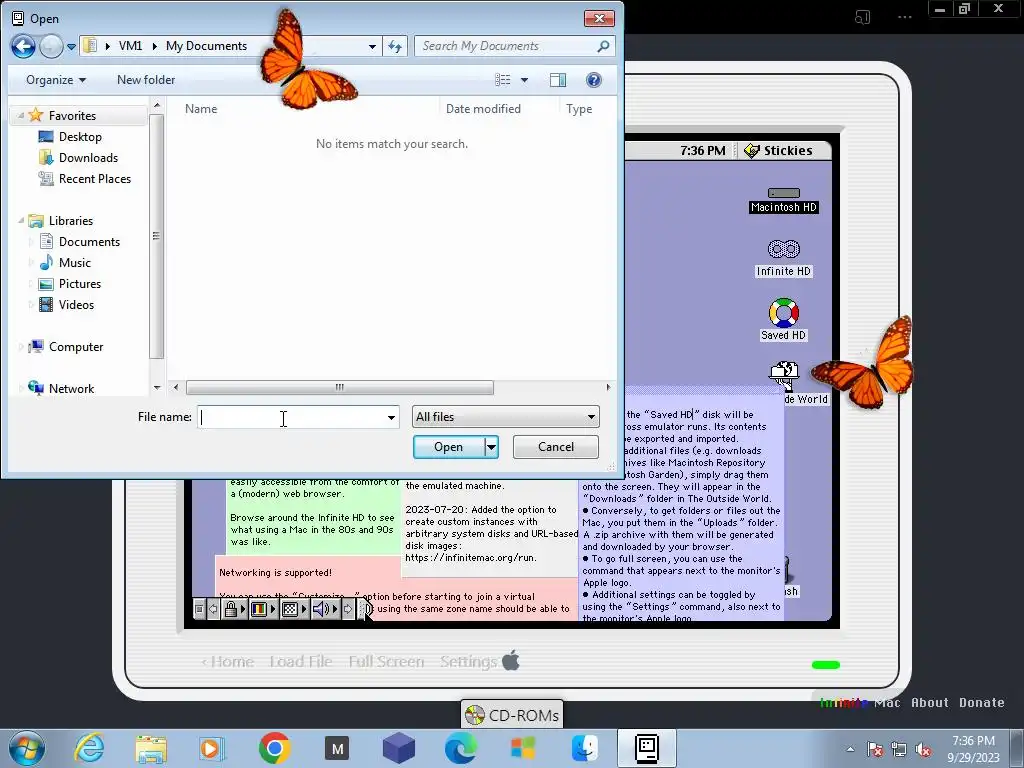
Task: Click Load File below Mac screen
Action: point(301,662)
